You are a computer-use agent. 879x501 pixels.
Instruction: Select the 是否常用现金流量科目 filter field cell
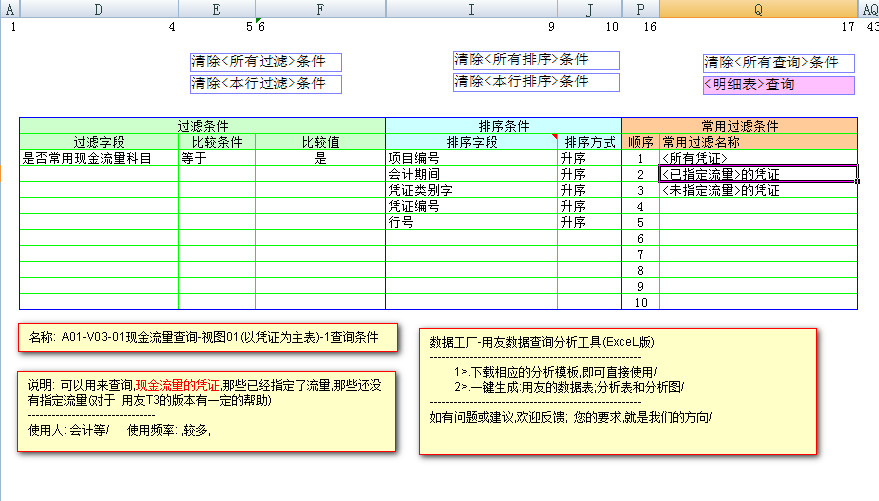click(x=98, y=158)
